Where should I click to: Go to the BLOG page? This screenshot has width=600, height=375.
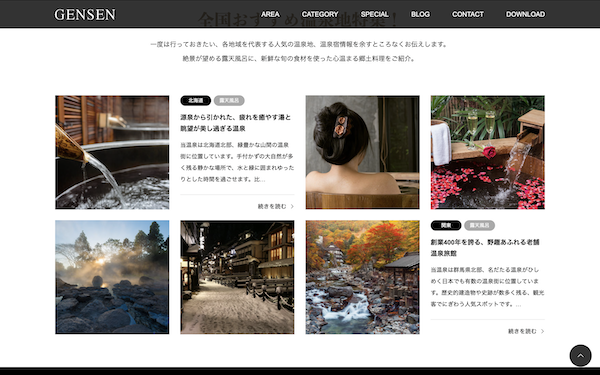pyautogui.click(x=420, y=14)
